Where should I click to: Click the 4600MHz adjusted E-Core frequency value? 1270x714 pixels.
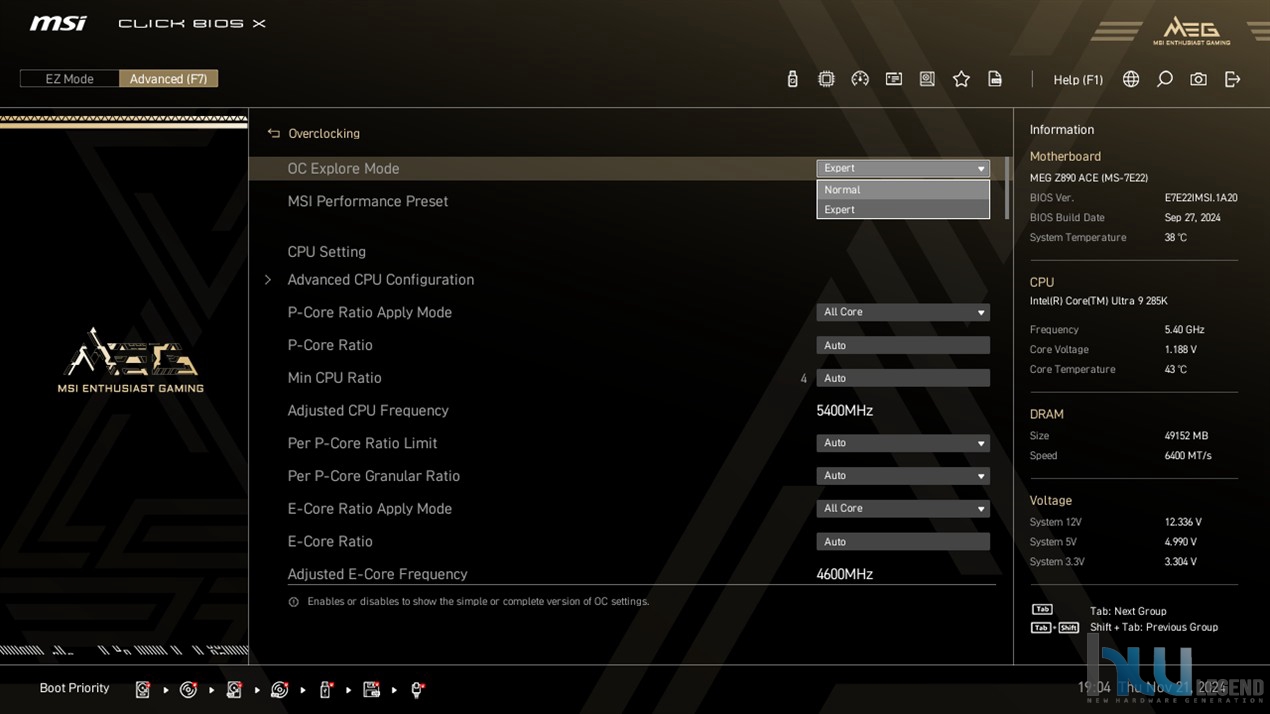tap(845, 575)
